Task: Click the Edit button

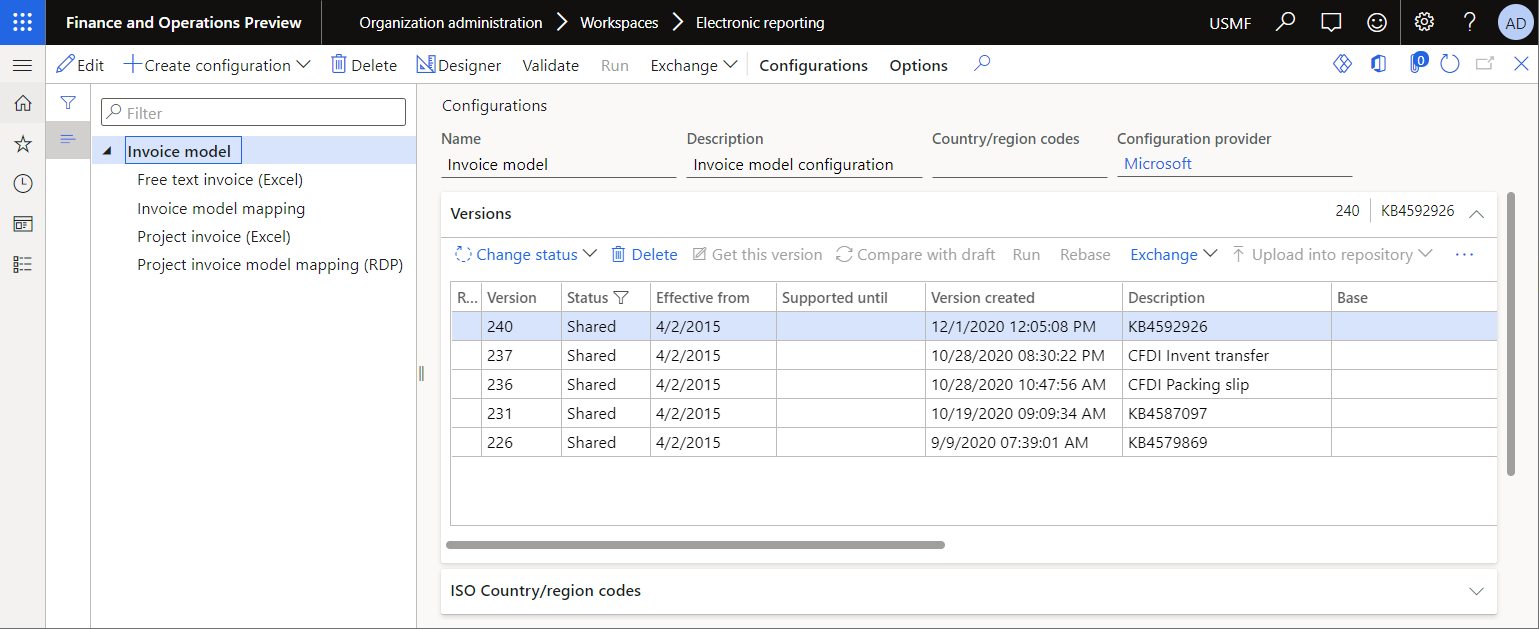Action: (79, 64)
